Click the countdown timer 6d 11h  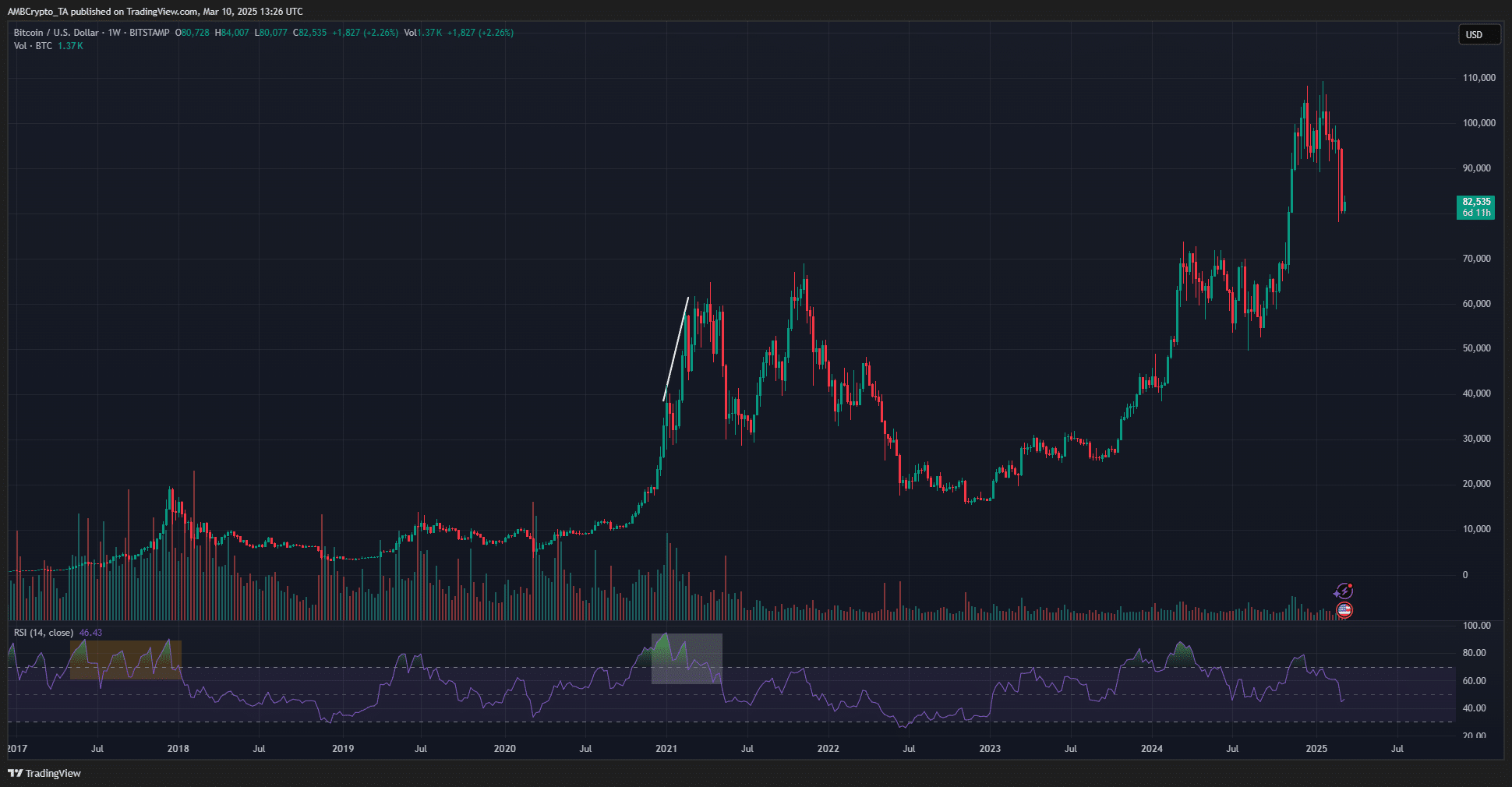(1476, 213)
